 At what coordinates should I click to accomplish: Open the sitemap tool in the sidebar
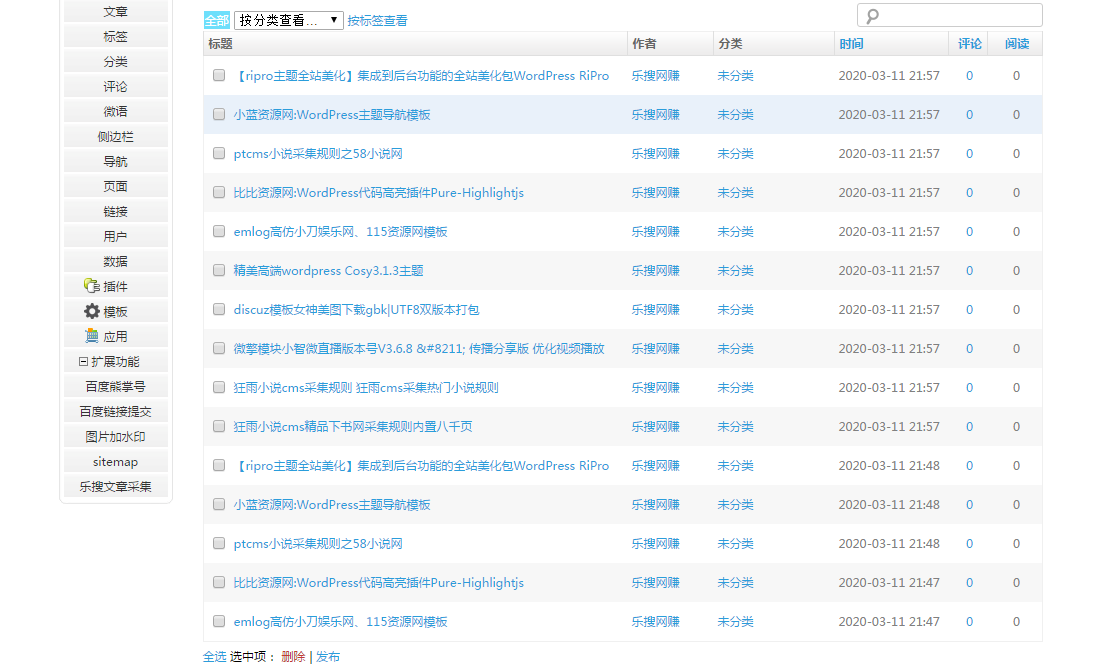[x=116, y=461]
